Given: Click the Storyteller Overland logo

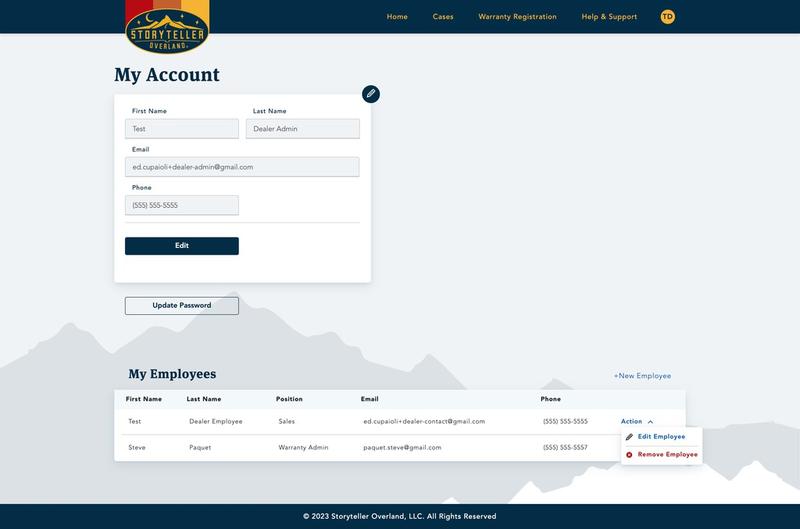Looking at the screenshot, I should (x=167, y=27).
